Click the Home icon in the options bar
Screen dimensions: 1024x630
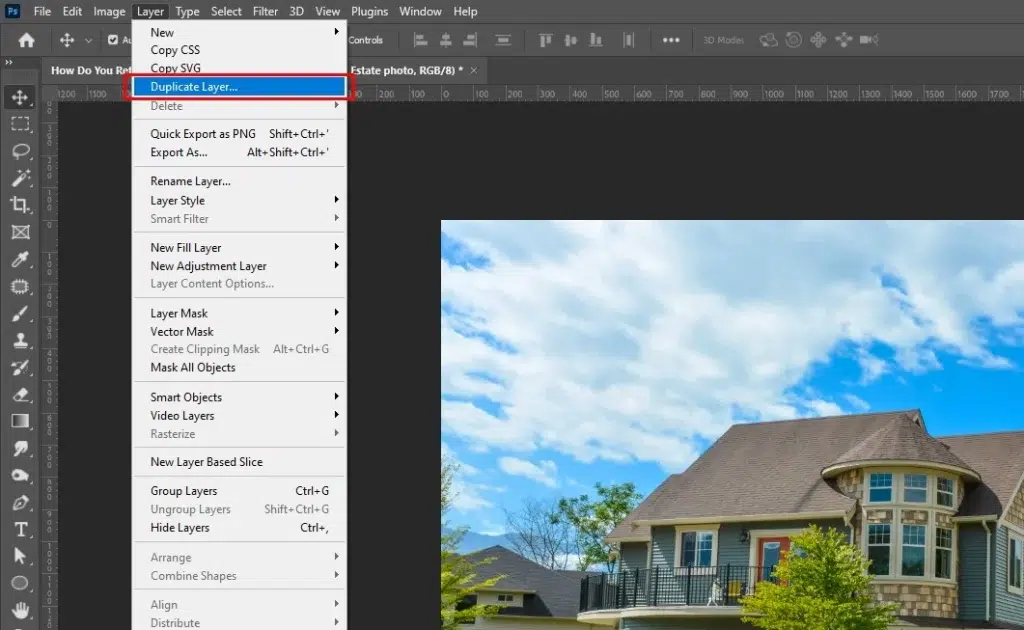tap(25, 40)
